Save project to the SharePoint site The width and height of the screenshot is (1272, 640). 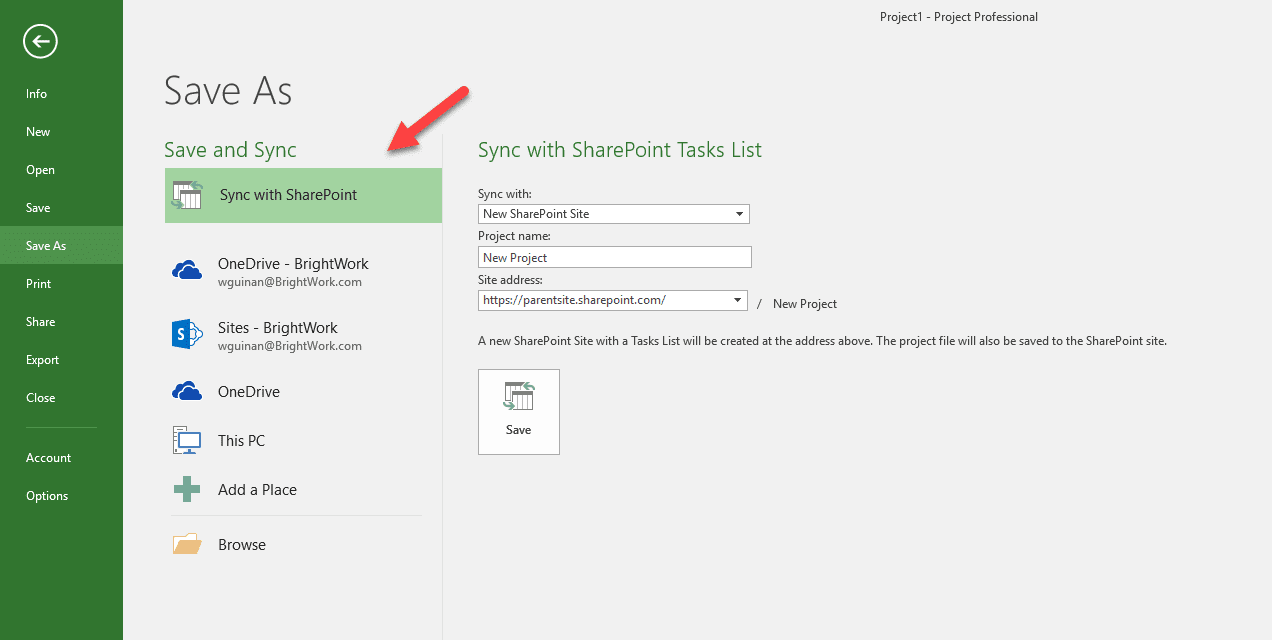pos(519,412)
